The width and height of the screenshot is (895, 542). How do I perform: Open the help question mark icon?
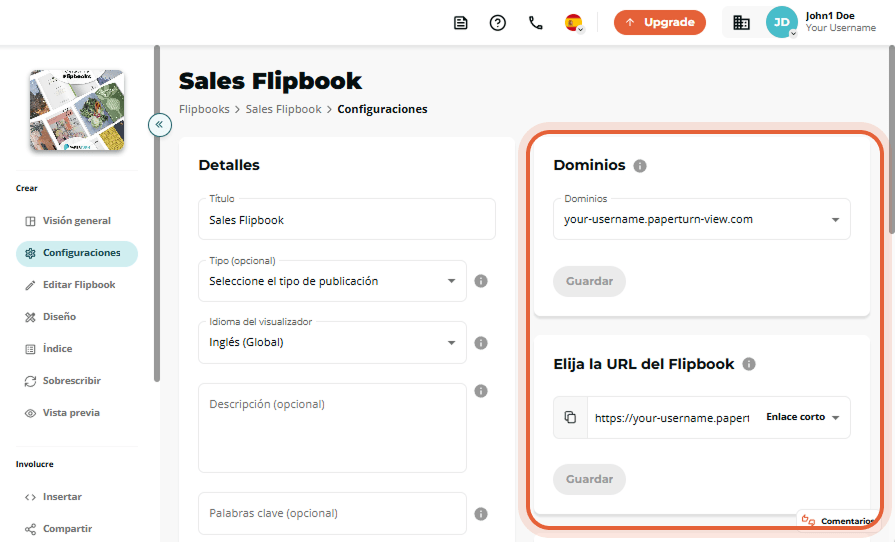[x=498, y=23]
